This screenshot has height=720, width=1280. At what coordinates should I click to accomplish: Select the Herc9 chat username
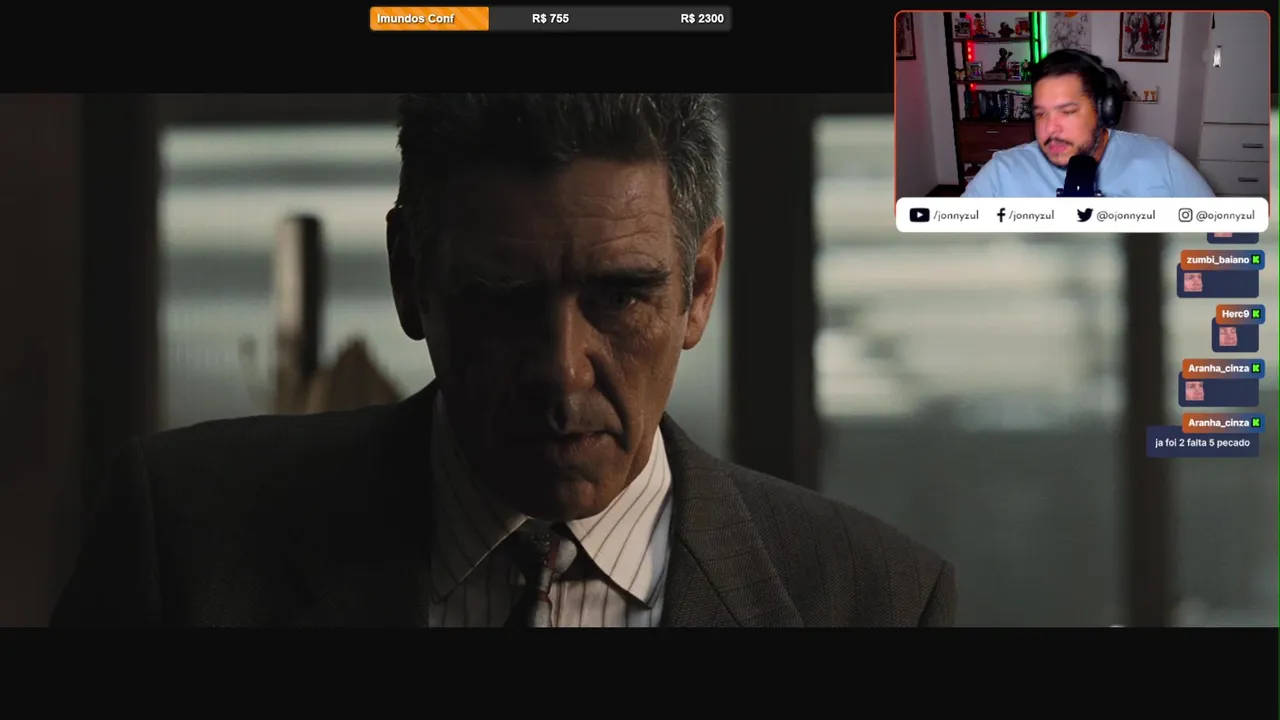1235,314
